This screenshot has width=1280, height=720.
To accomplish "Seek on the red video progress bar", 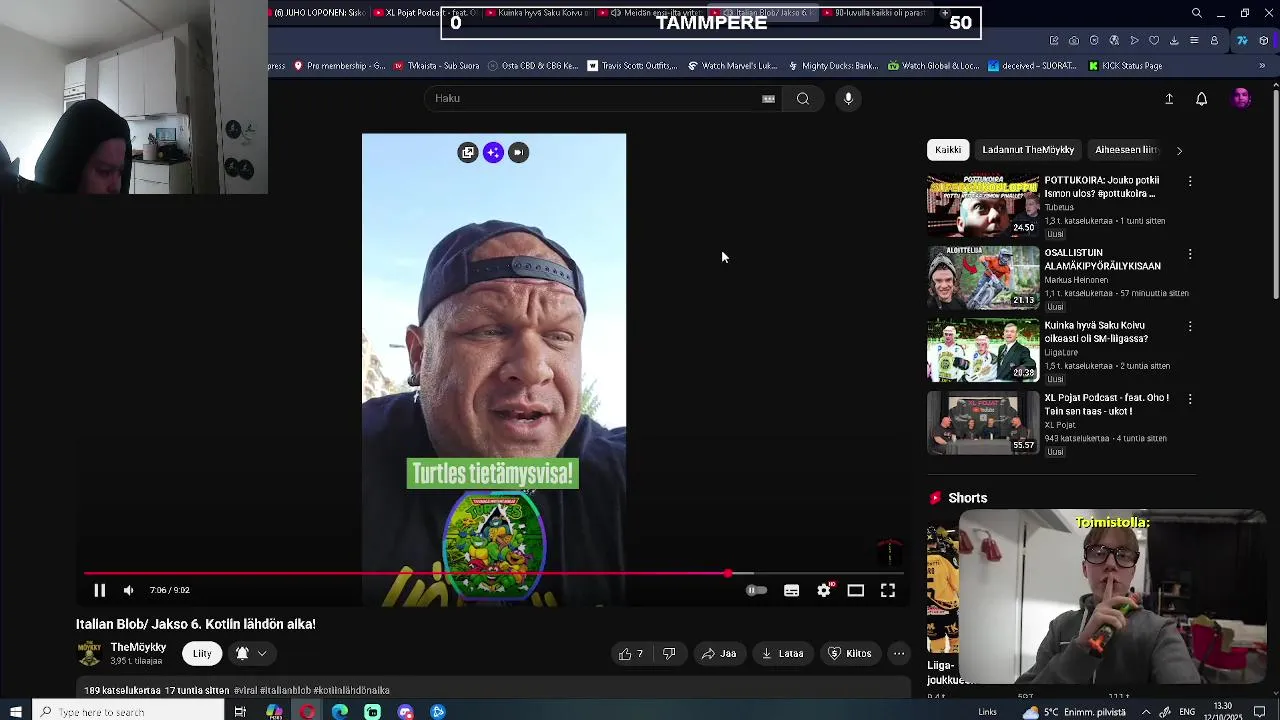I will coord(493,574).
